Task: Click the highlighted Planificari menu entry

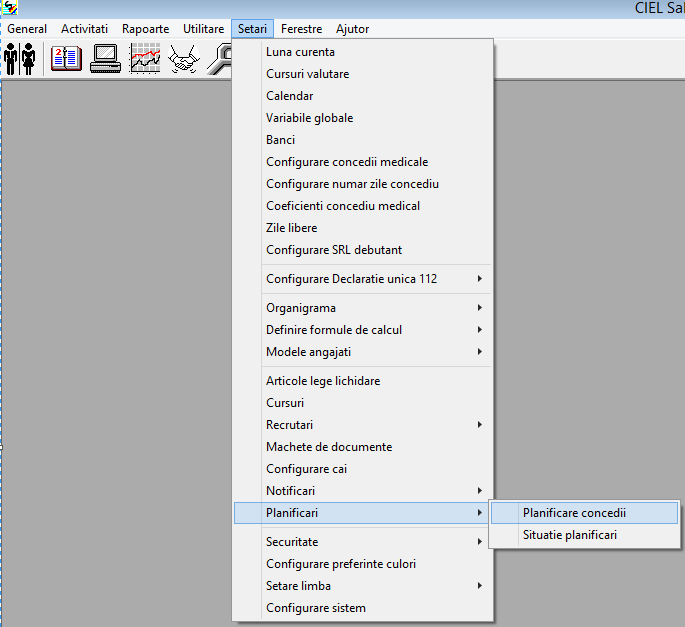Action: [363, 513]
